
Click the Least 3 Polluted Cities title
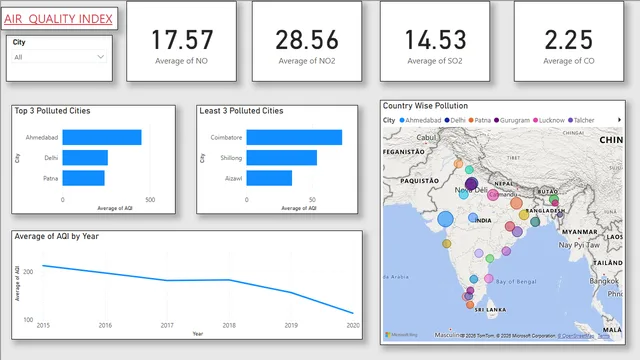(x=241, y=111)
